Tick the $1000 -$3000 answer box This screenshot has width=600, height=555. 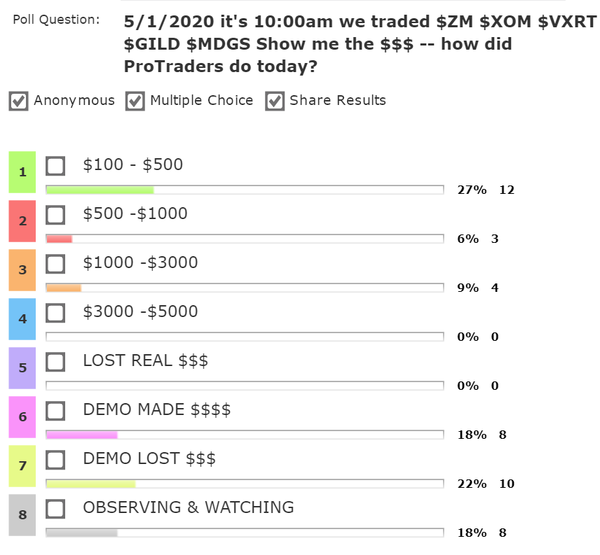[x=56, y=264]
